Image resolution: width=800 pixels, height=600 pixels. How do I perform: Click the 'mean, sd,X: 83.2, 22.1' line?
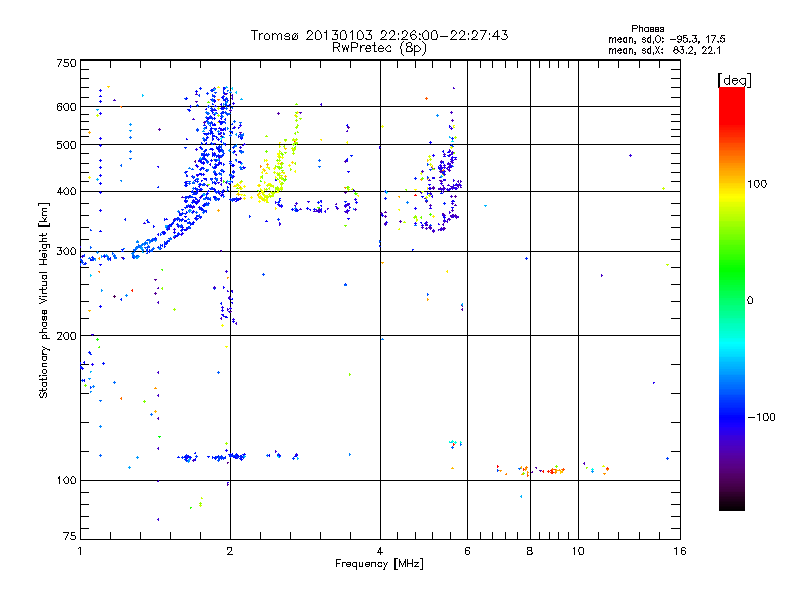[x=664, y=51]
